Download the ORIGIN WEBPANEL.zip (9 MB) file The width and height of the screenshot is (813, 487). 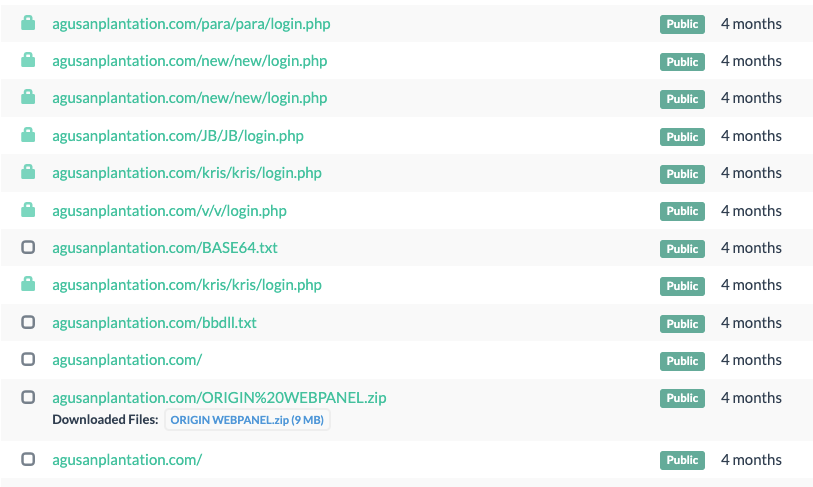point(247,420)
